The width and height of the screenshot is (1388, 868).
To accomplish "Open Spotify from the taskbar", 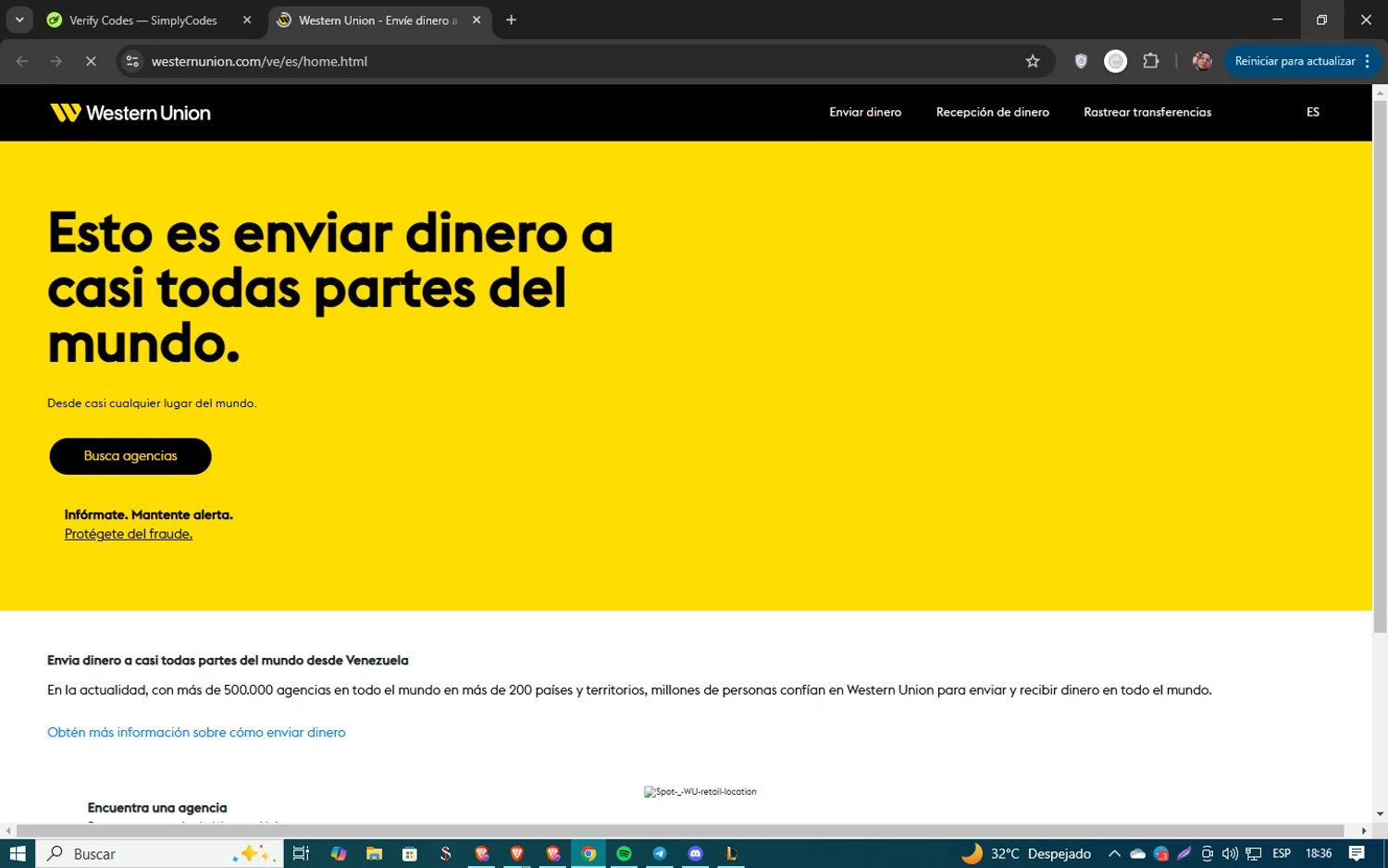I will click(624, 853).
